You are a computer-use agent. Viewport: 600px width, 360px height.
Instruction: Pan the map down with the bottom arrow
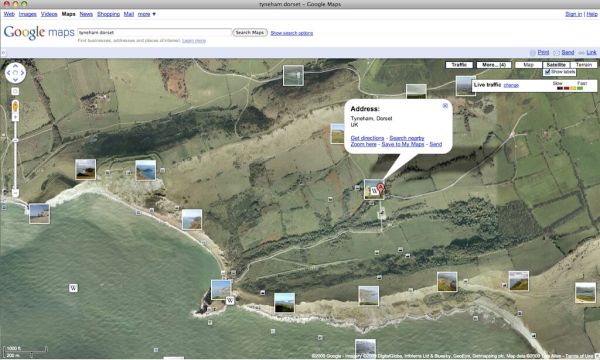[15, 80]
